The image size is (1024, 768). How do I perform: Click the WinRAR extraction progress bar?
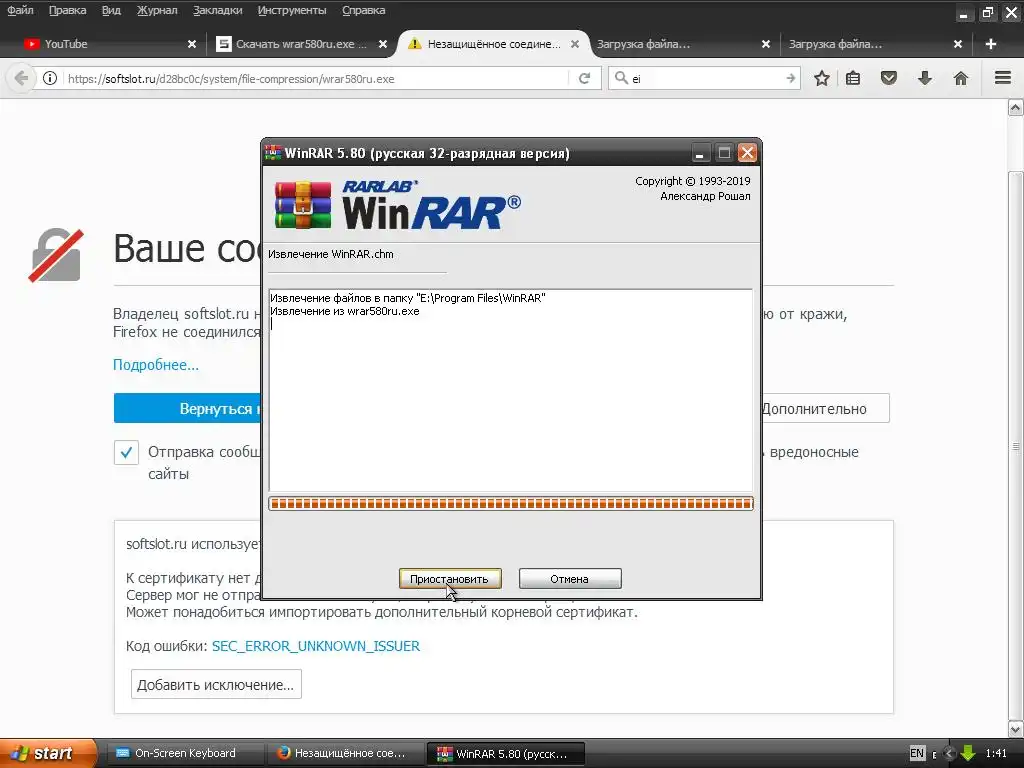click(x=511, y=504)
